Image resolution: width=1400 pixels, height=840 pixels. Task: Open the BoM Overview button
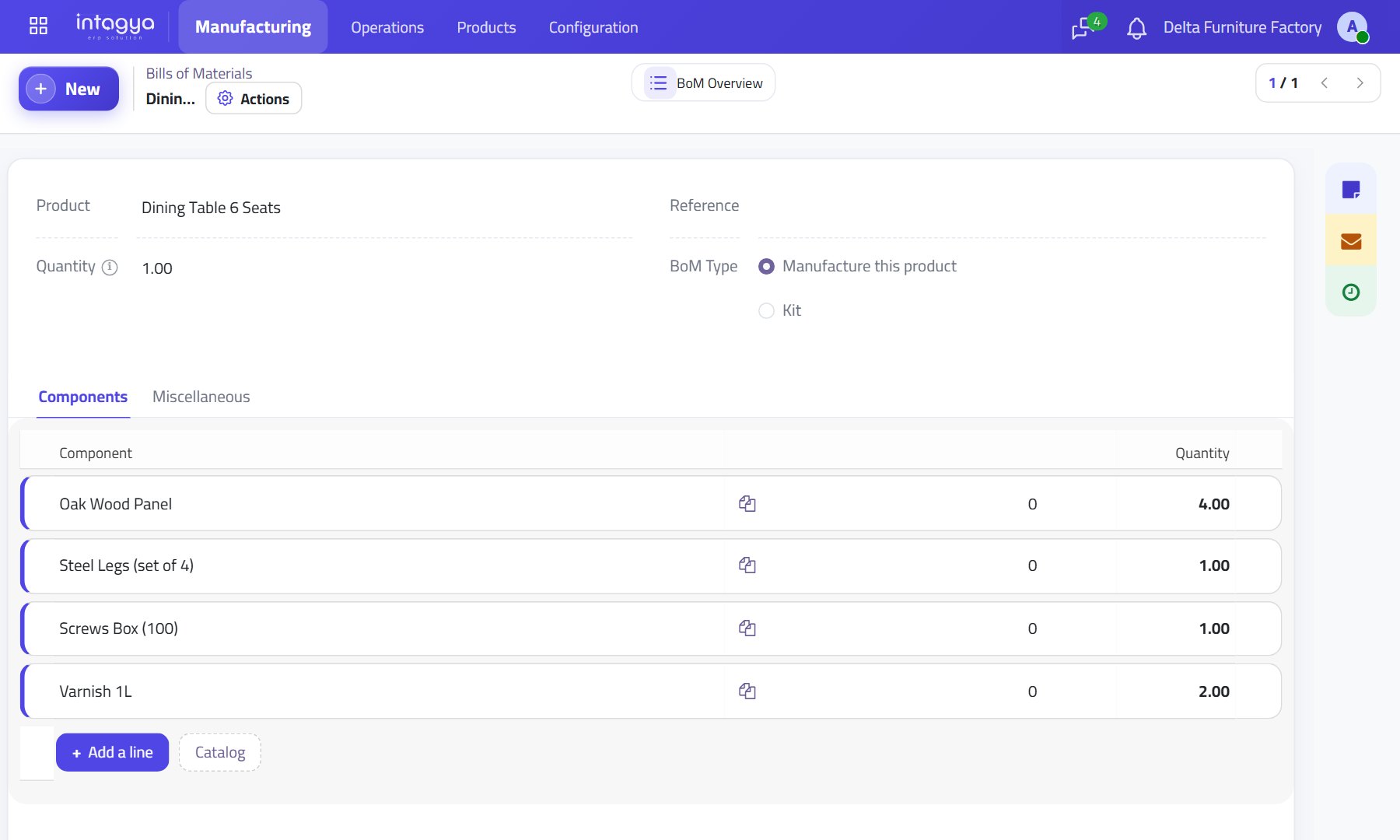tap(703, 82)
